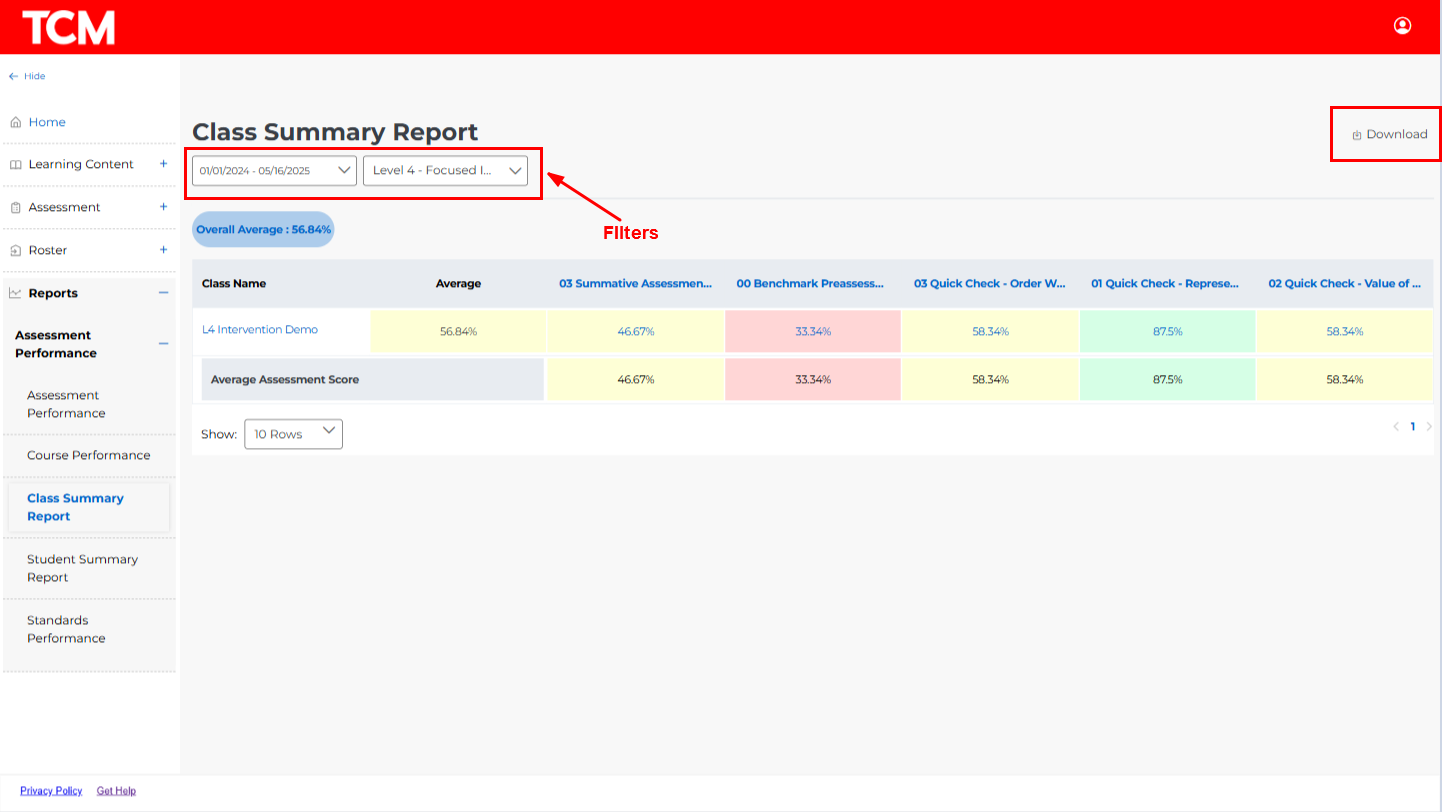Open the L4 Intervention Demo class link
Screen dimensions: 1442x812
coord(260,330)
